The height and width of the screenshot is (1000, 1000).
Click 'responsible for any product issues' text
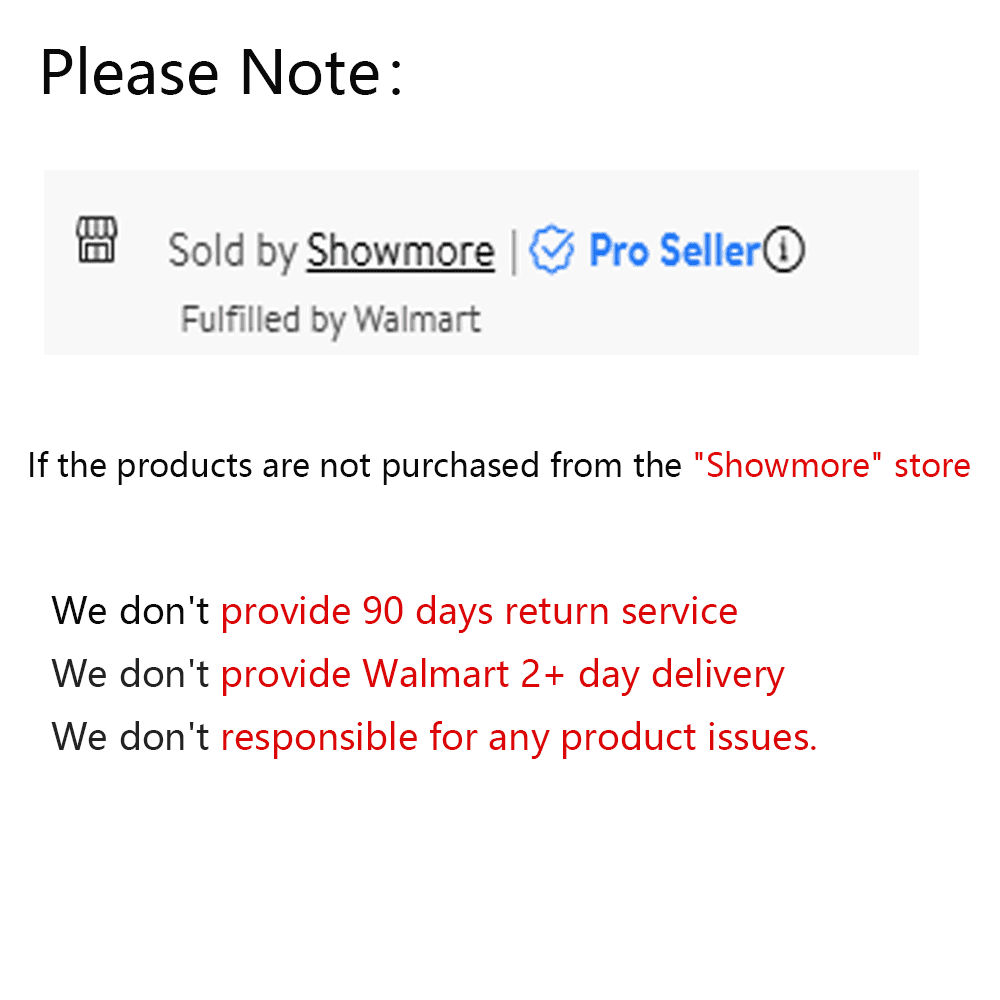[x=518, y=737]
